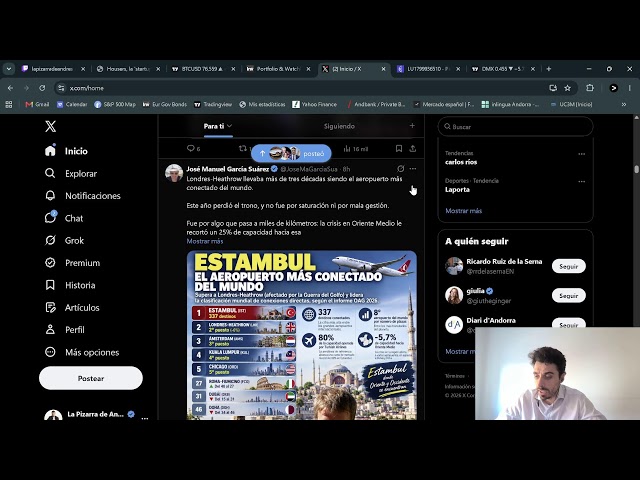Open La Pizarra de An... account menu
This screenshot has width=640, height=480.
96,415
